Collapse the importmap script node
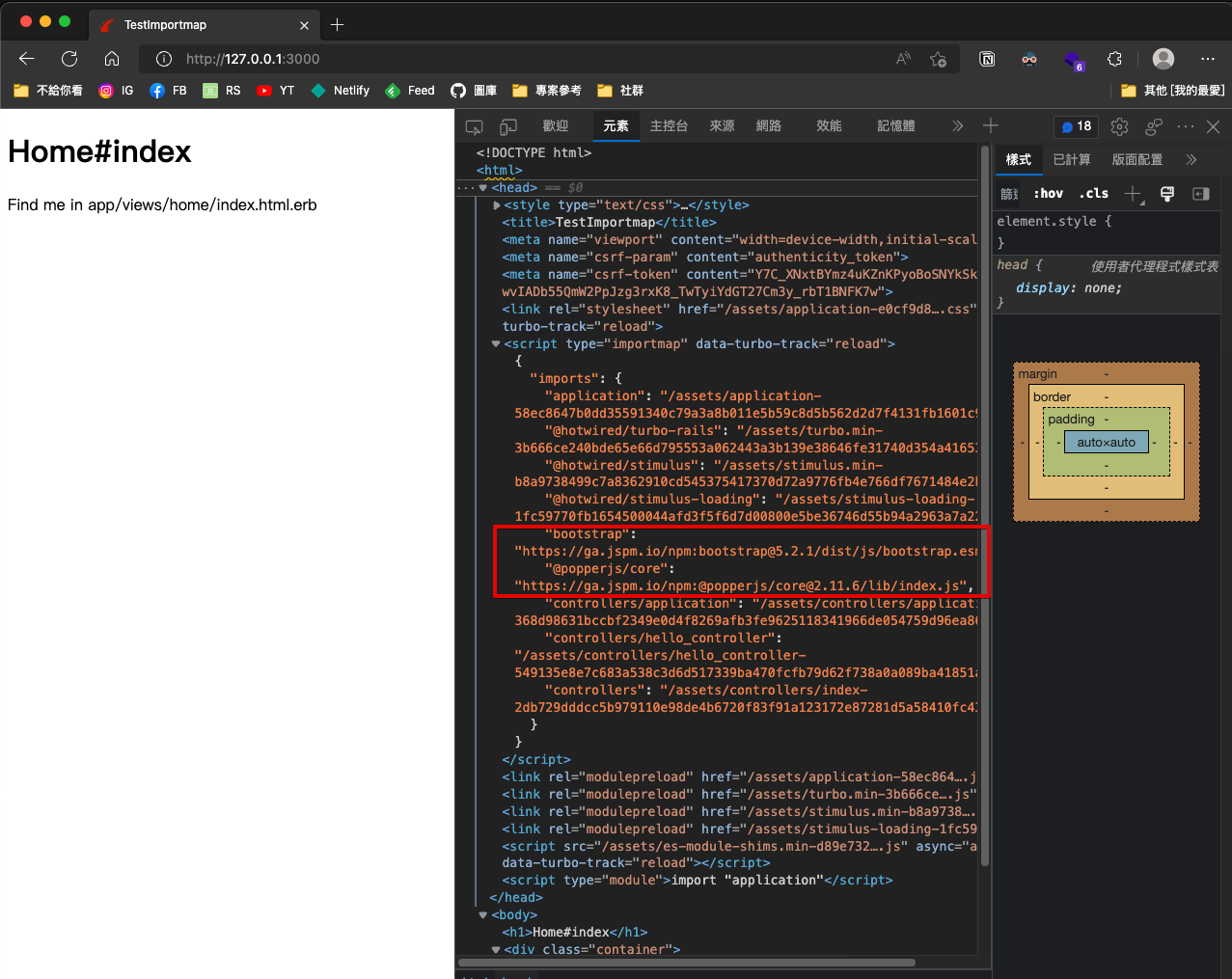Screen dimensions: 1232x979 pyautogui.click(x=496, y=344)
